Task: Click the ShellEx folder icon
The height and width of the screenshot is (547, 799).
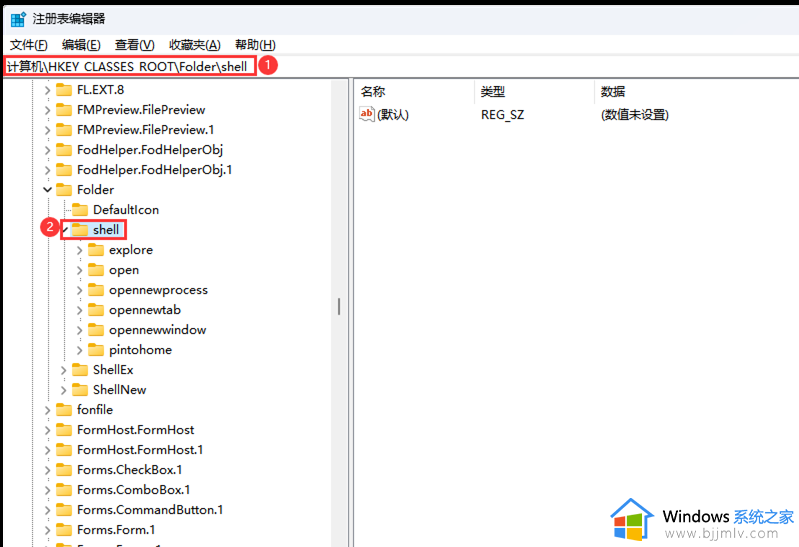Action: [x=80, y=369]
